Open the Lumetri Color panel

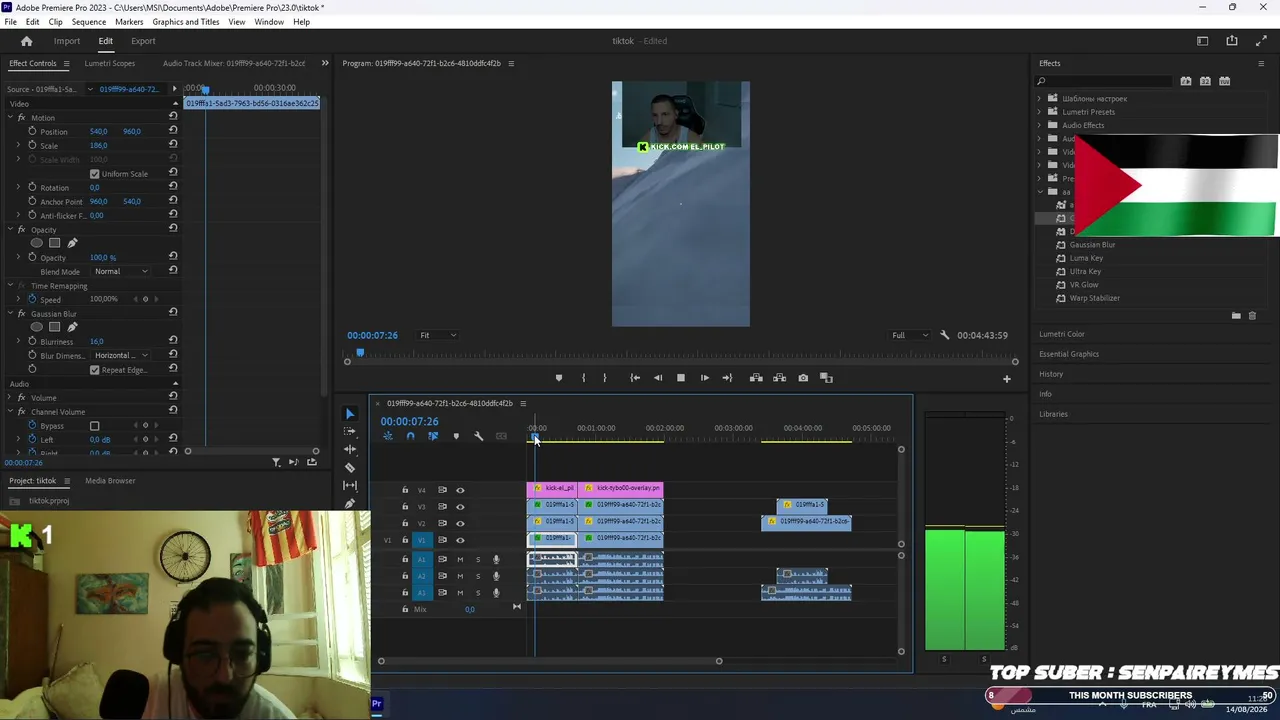coord(1062,334)
